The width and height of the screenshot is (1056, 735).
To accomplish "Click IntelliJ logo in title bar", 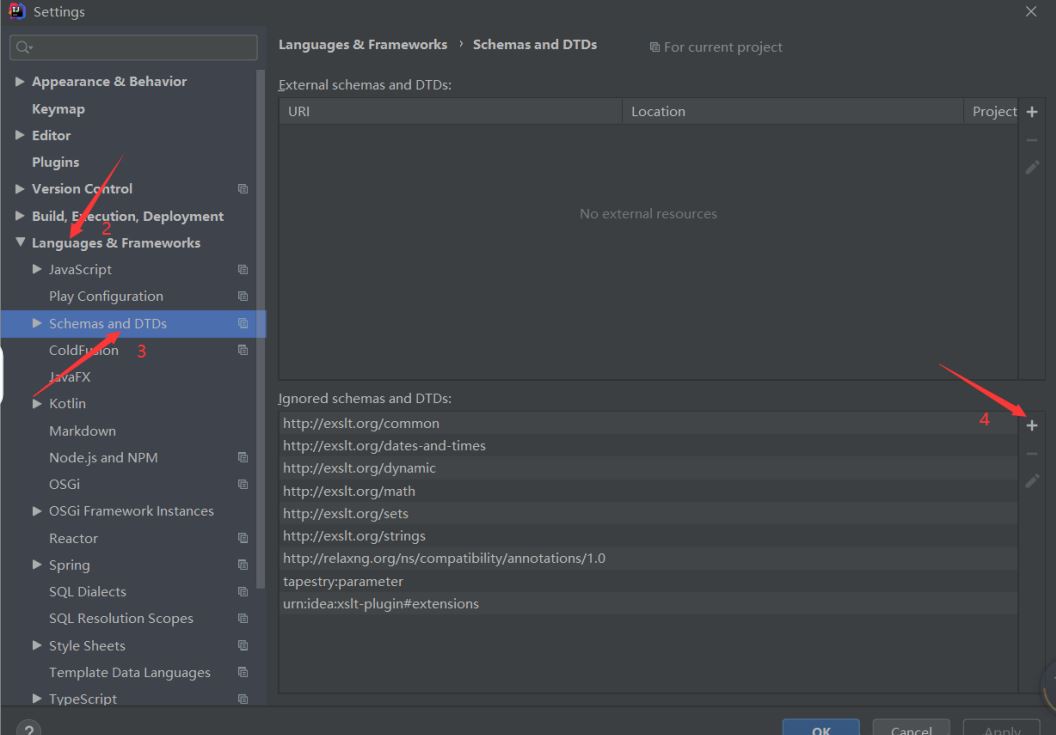I will coord(17,11).
